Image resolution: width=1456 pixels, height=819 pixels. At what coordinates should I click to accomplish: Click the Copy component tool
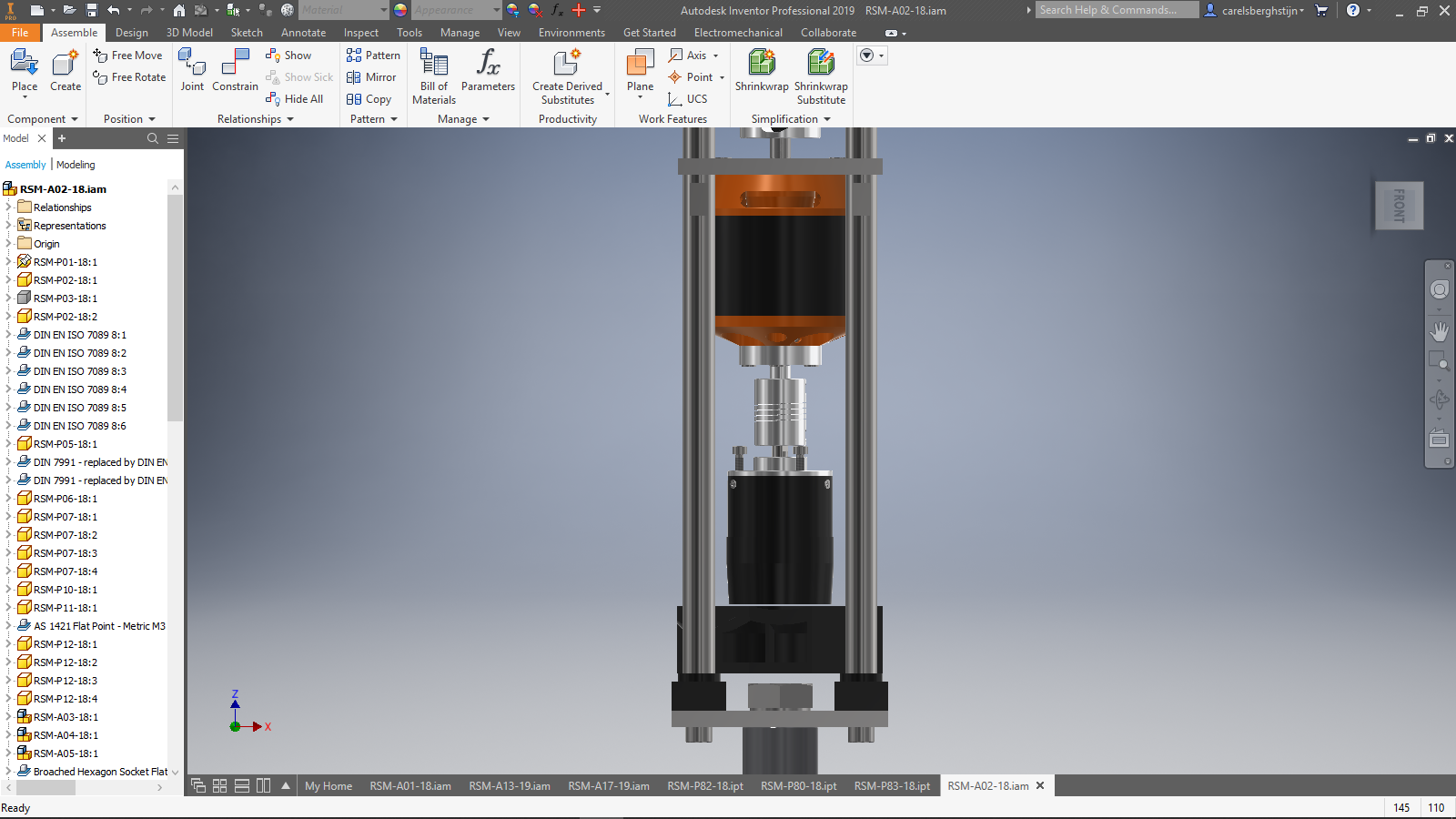click(x=369, y=99)
